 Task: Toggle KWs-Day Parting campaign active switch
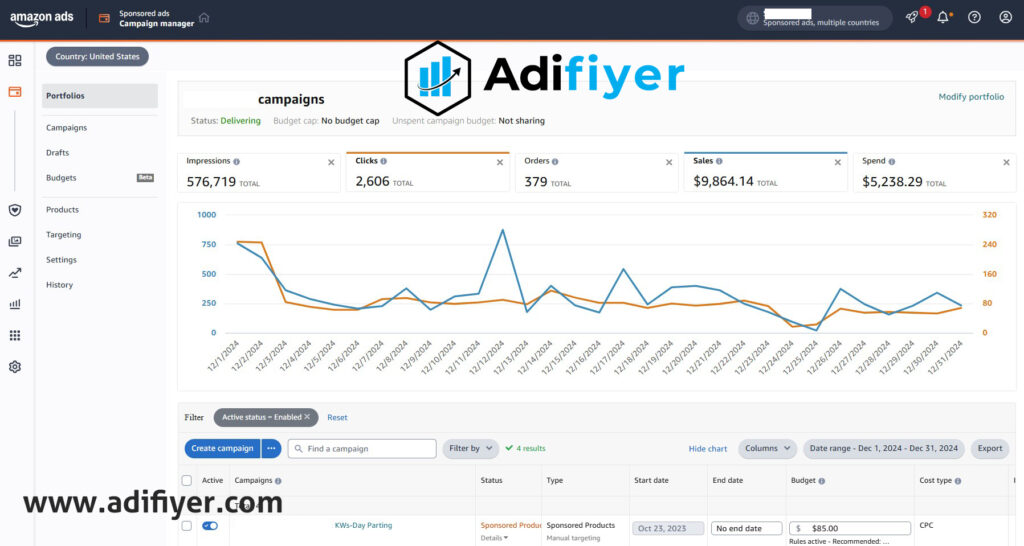point(210,526)
